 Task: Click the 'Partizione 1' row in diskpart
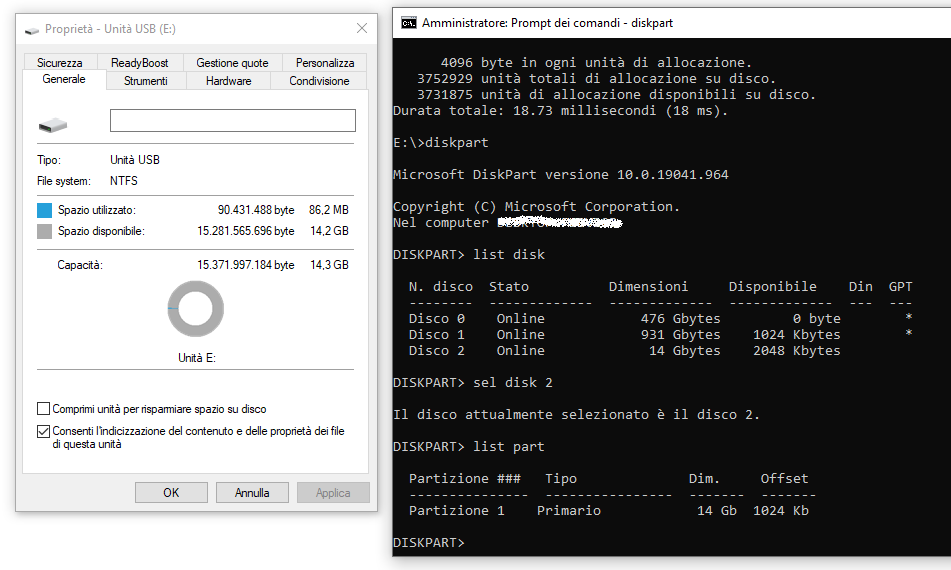coord(608,511)
